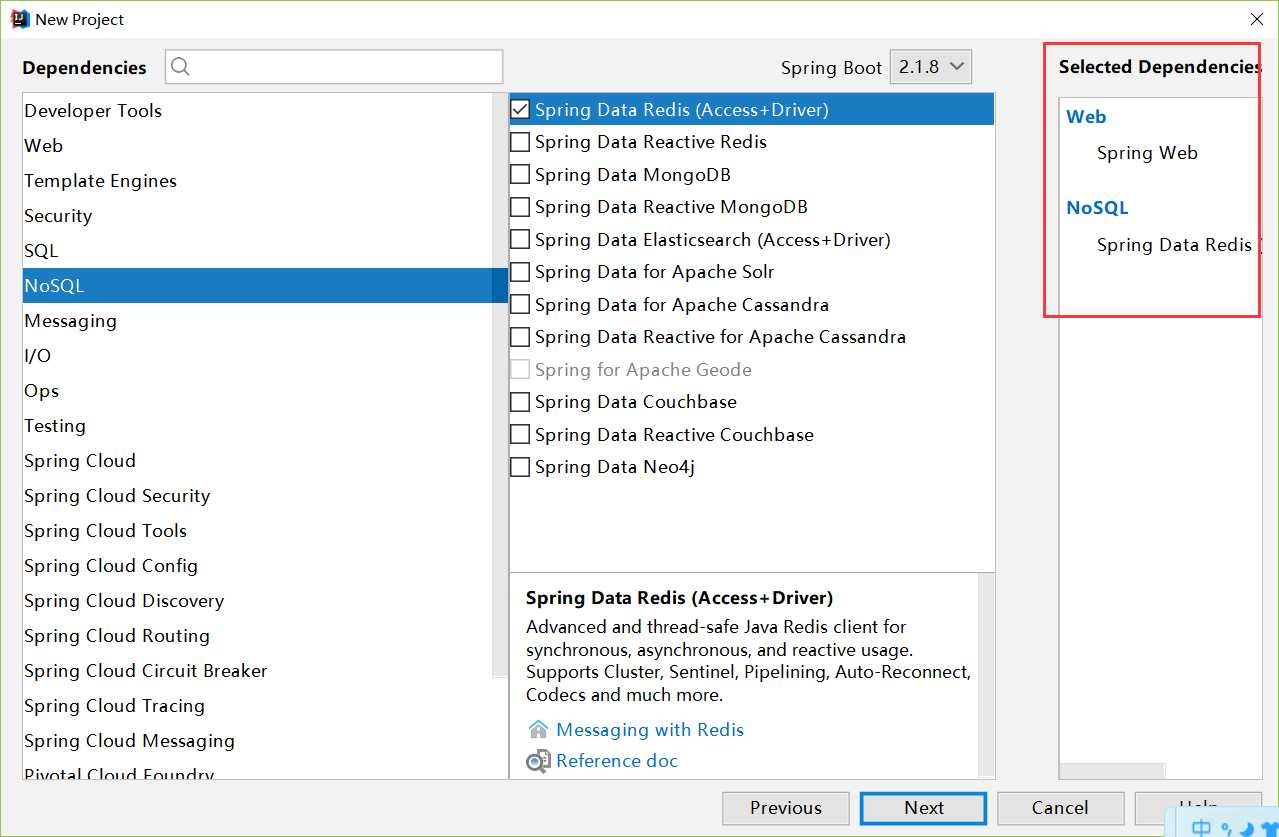This screenshot has height=837, width=1279.
Task: Click the Next button
Action: 924,808
